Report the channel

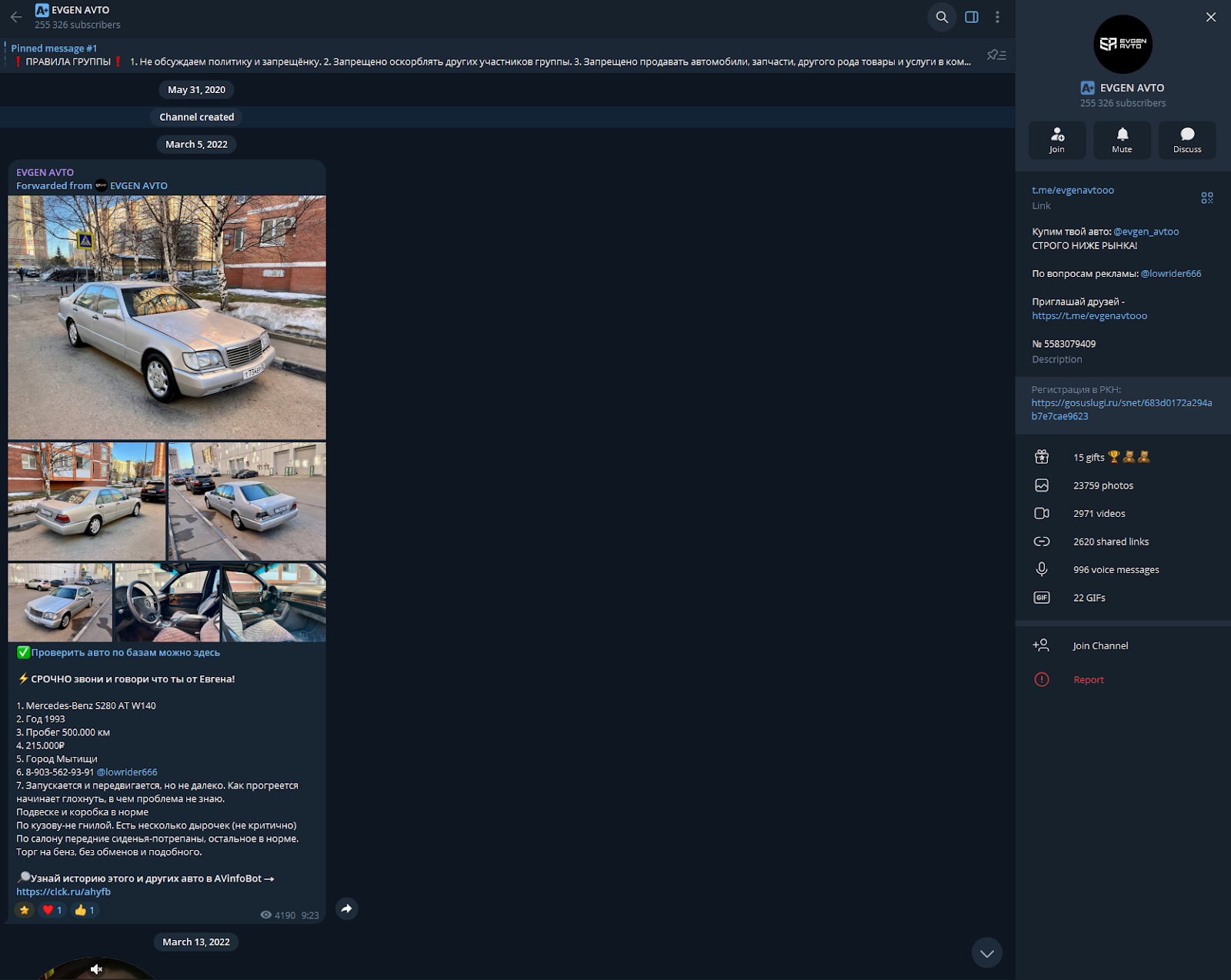[1088, 680]
